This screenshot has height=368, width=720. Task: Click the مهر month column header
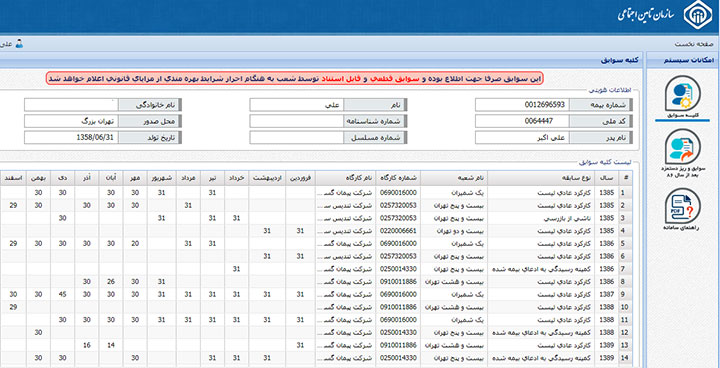pyautogui.click(x=135, y=178)
